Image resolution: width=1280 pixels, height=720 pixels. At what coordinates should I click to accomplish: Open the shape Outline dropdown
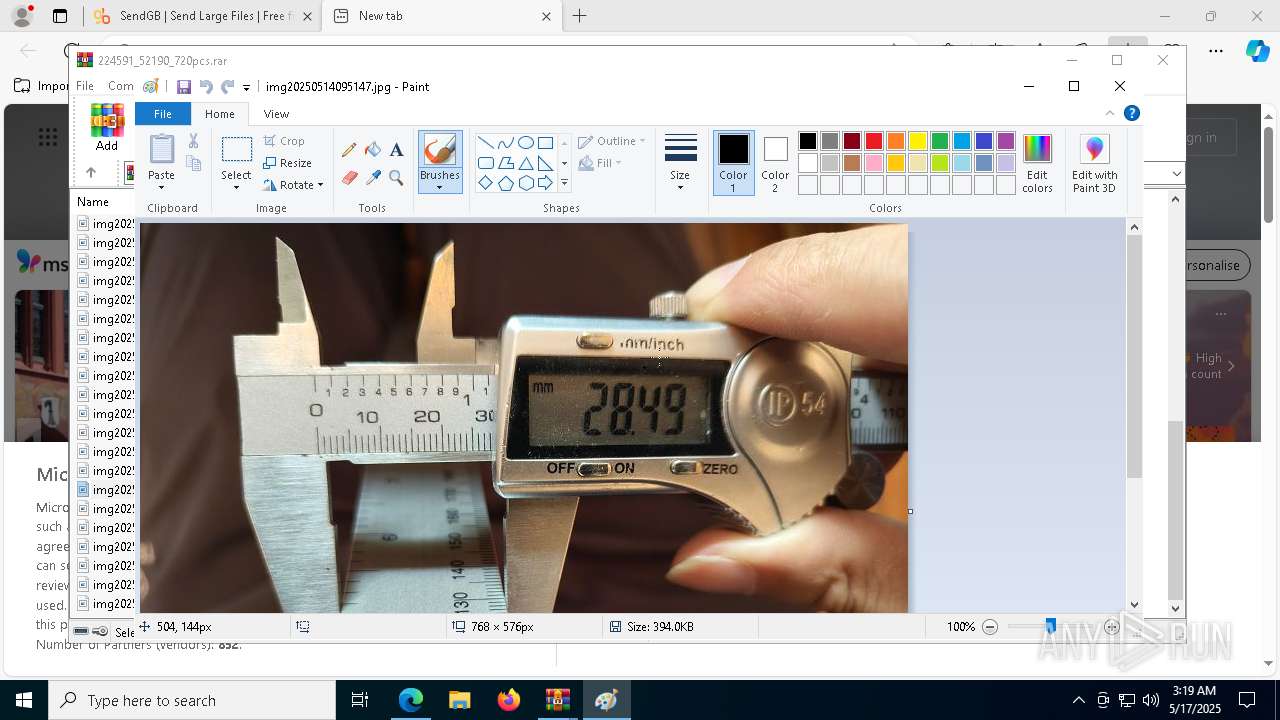(612, 141)
